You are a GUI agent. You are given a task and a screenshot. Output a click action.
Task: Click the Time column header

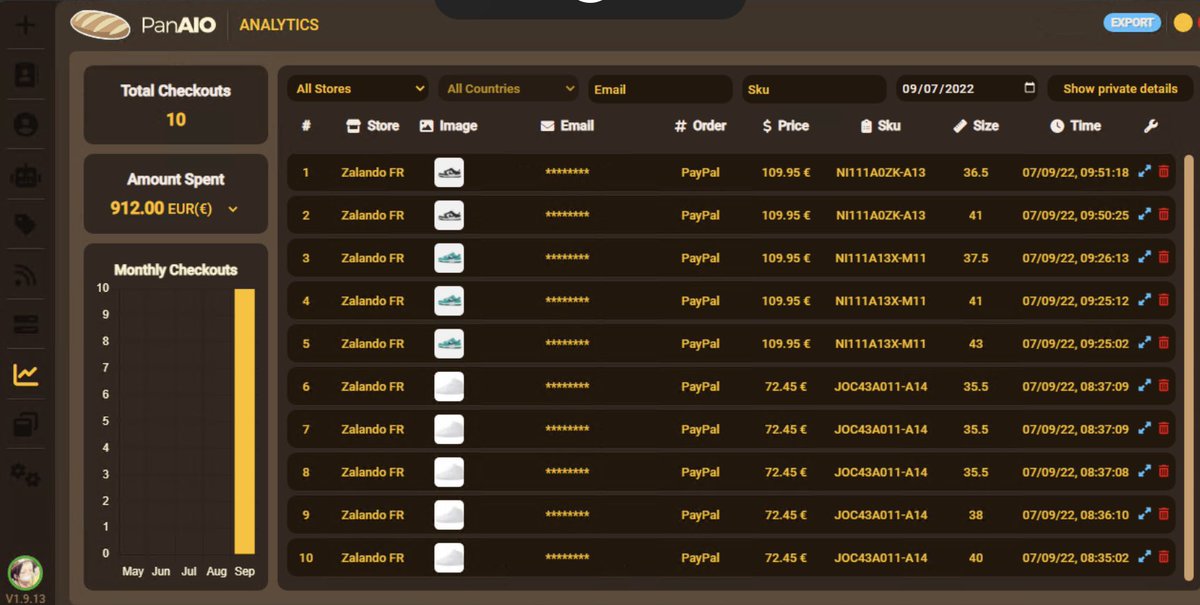[1076, 126]
